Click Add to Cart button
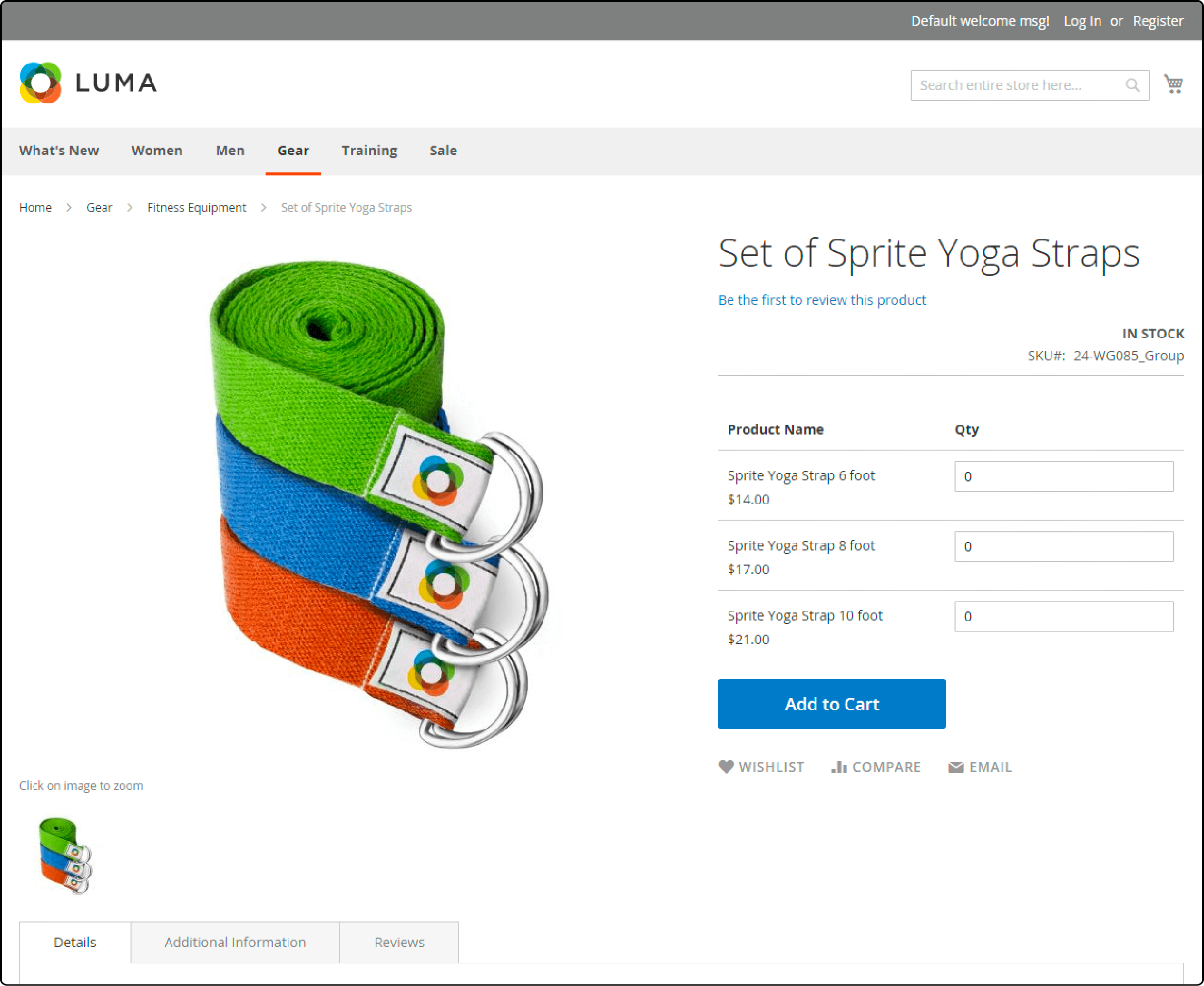The image size is (1204, 986). coord(832,704)
